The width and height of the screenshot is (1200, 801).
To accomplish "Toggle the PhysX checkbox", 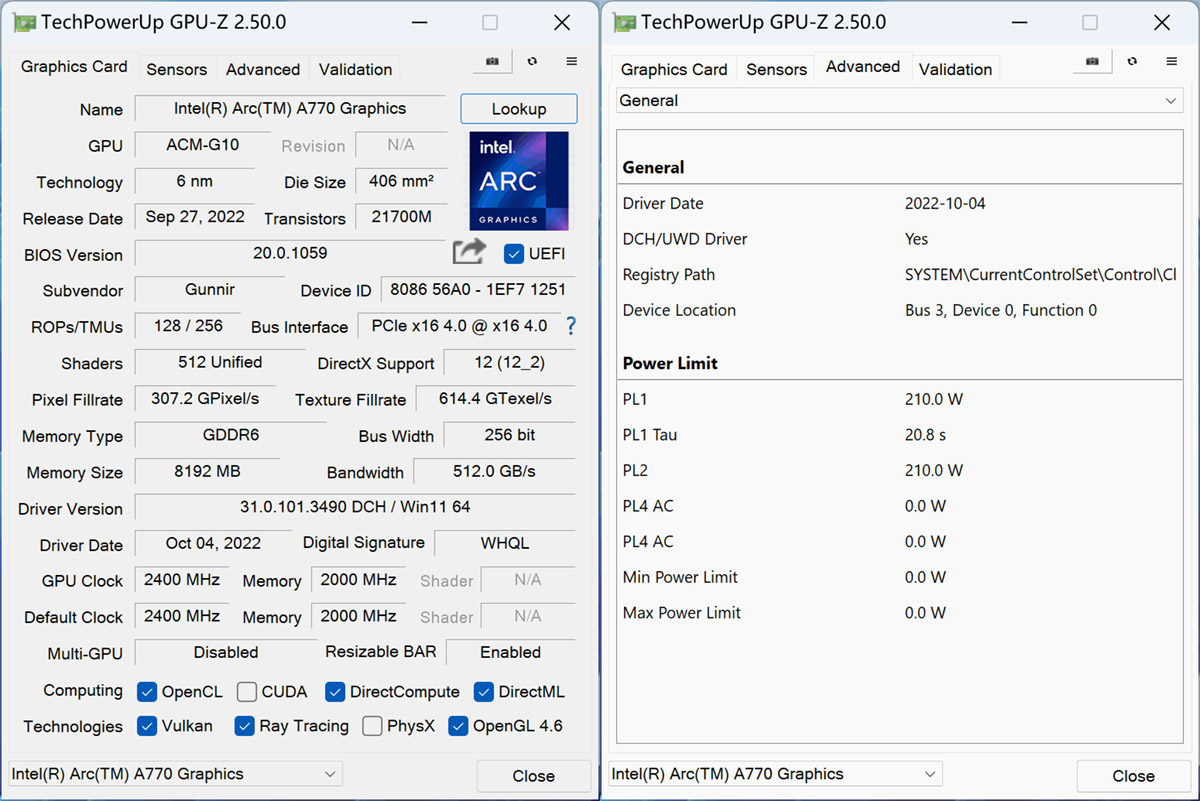I will point(372,726).
